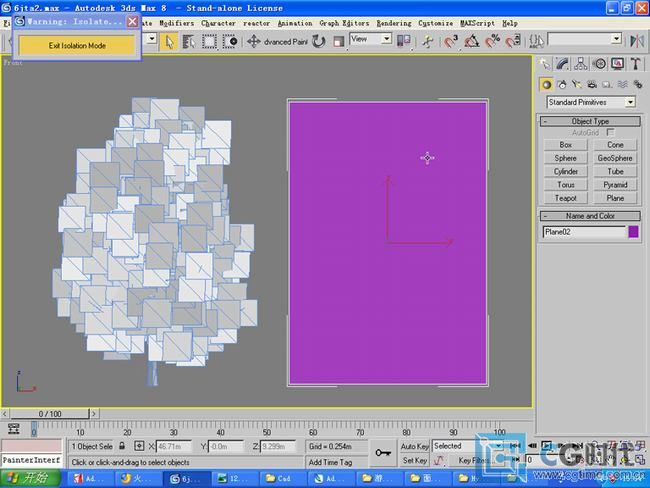Click the Mirror tool icon
This screenshot has width=650, height=488.
[636, 41]
